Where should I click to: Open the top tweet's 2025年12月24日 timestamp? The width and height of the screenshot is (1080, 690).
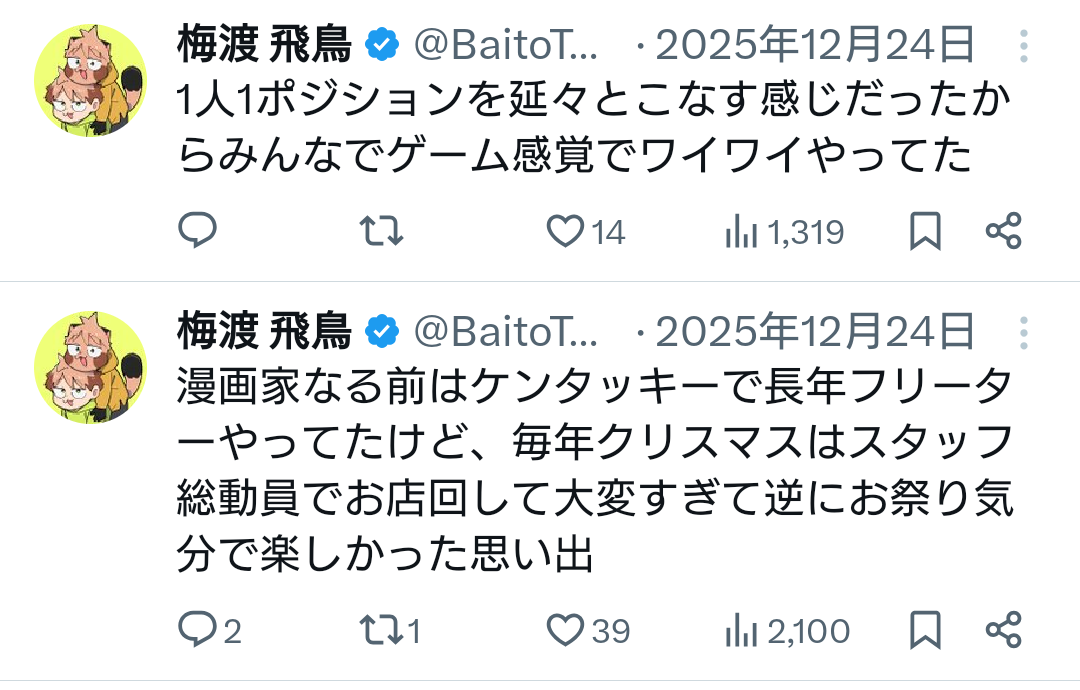815,44
